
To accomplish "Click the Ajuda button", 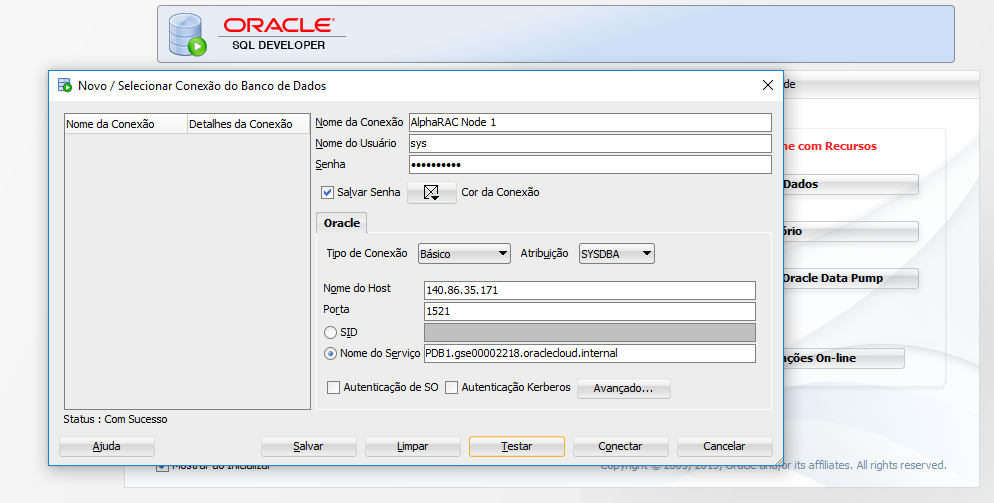I will [x=106, y=446].
